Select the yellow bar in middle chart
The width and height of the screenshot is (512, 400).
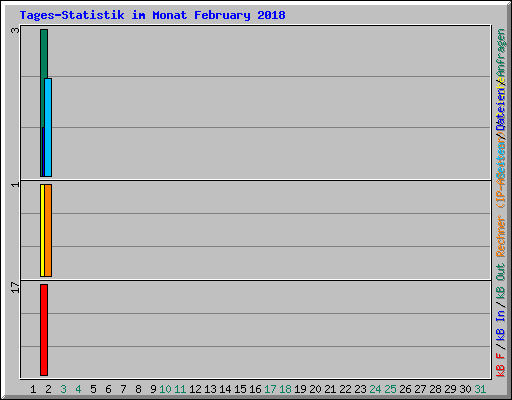(42, 230)
